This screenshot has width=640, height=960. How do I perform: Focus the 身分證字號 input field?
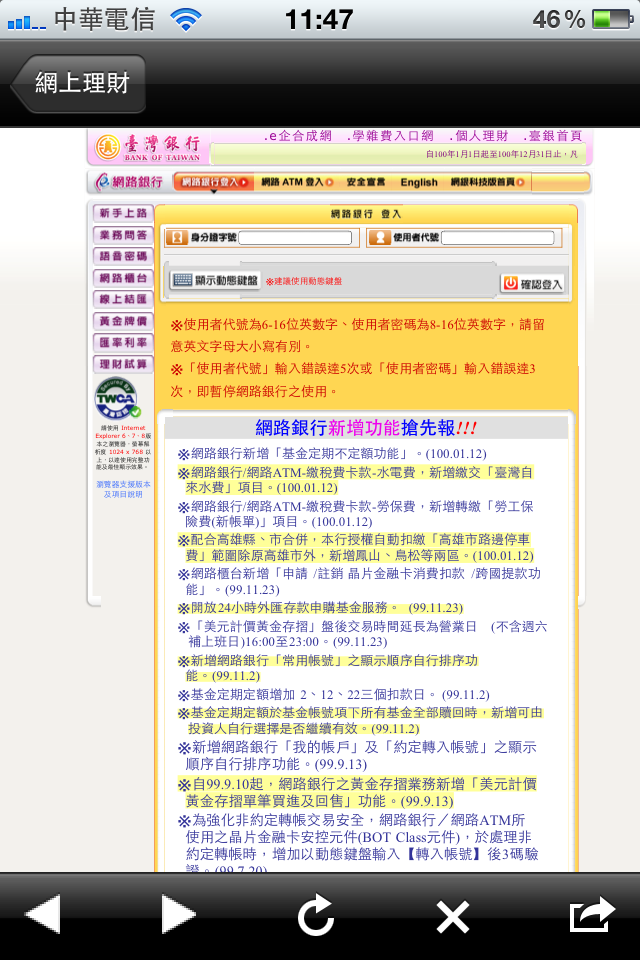click(295, 238)
